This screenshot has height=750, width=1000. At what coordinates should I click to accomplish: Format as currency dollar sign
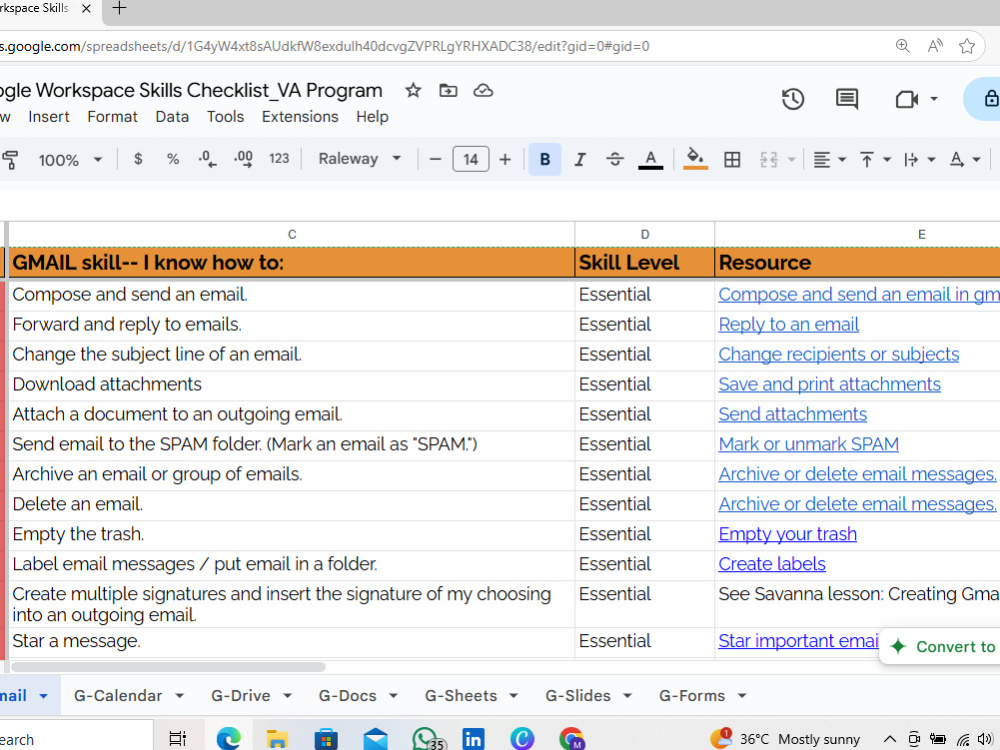[138, 159]
